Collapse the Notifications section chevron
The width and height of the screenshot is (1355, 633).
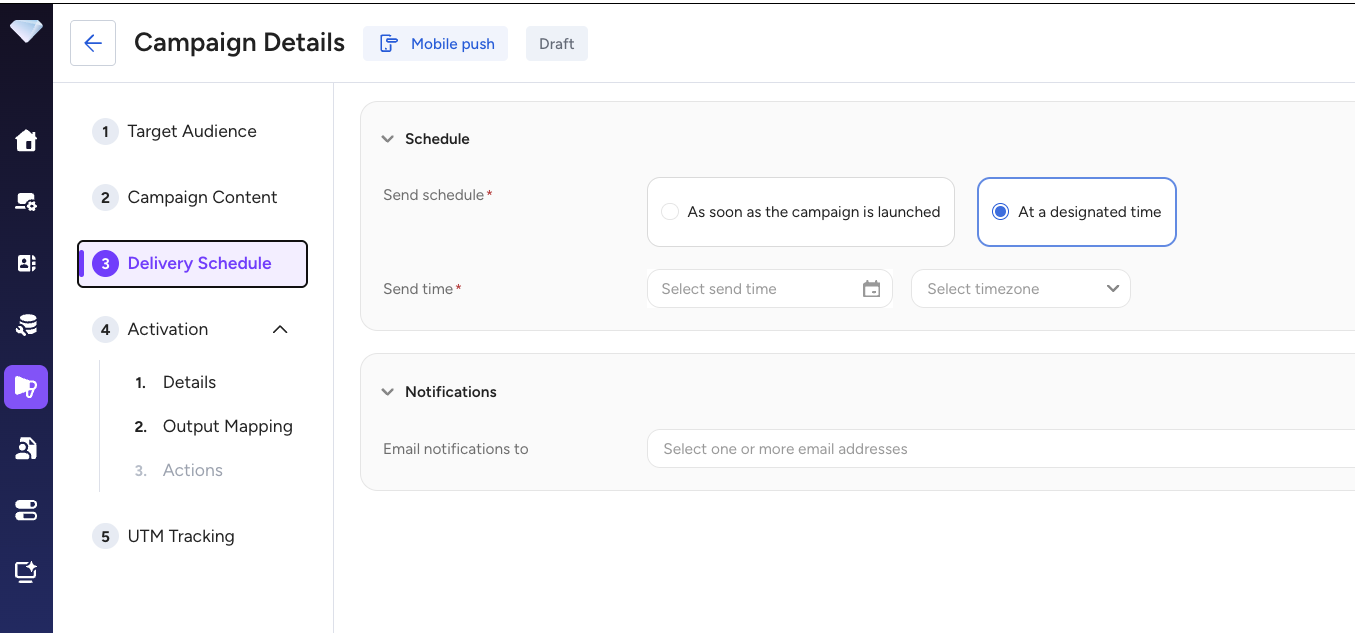(388, 392)
